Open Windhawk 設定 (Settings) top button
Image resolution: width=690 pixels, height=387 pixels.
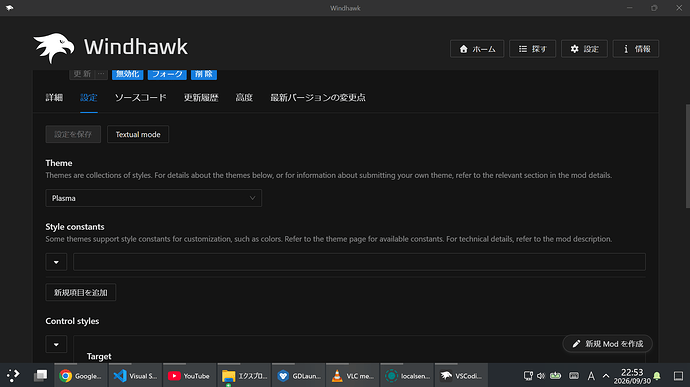click(584, 49)
